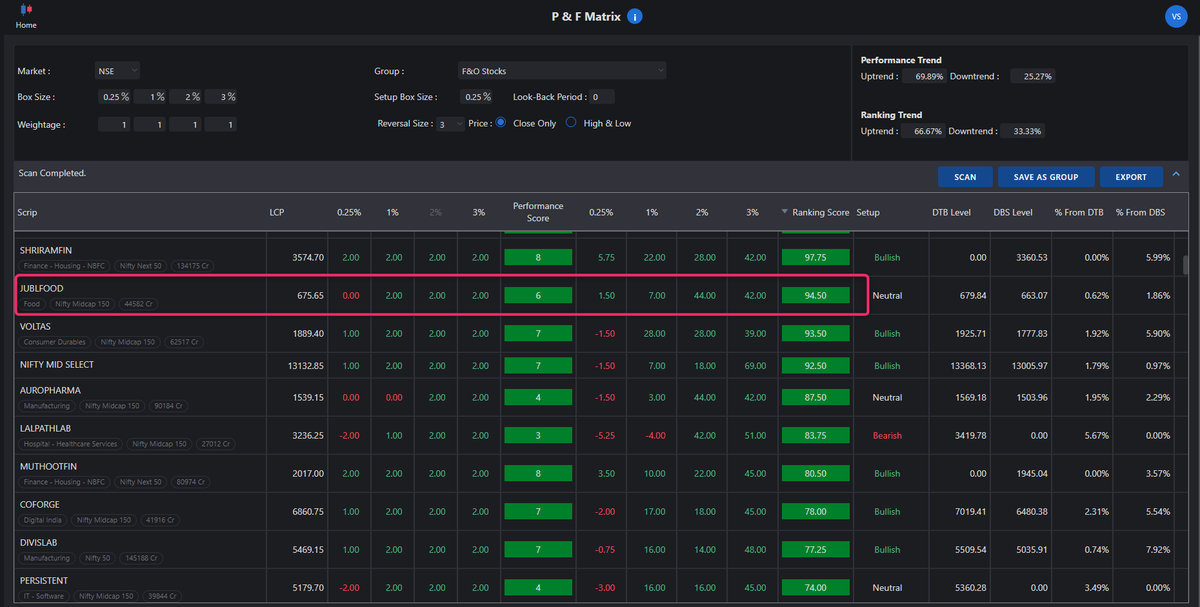Select the MUTHOOTFIN scrip
The height and width of the screenshot is (607, 1200).
pyautogui.click(x=49, y=466)
